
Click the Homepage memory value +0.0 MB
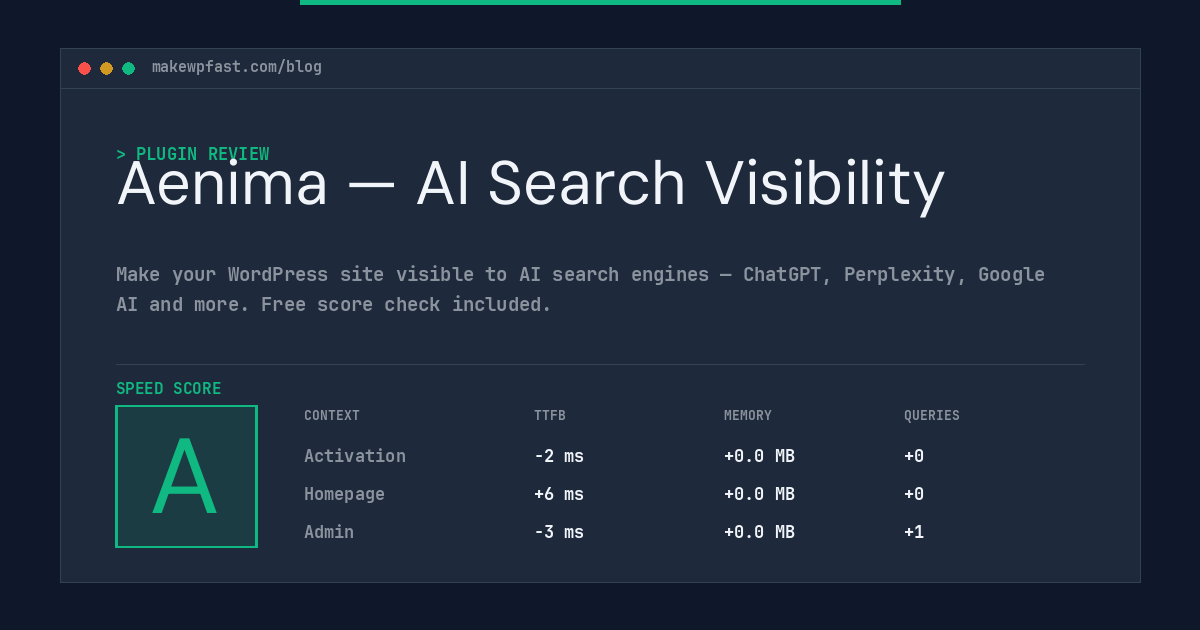pos(759,494)
